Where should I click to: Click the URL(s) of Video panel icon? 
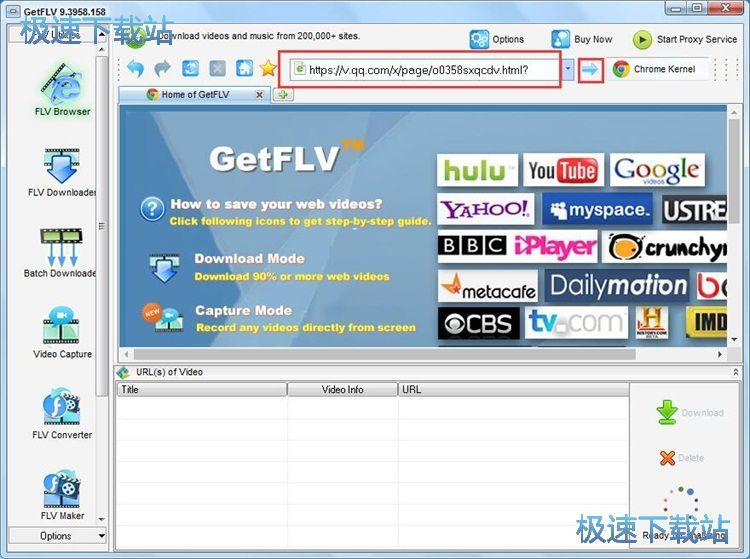(123, 372)
